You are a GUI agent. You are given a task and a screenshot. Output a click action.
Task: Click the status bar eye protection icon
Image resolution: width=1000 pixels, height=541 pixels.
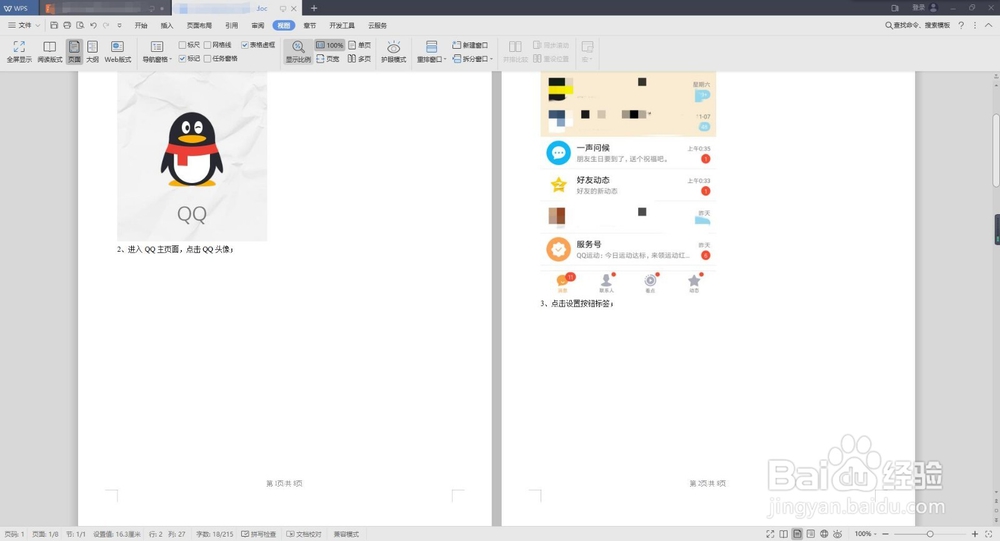click(837, 534)
